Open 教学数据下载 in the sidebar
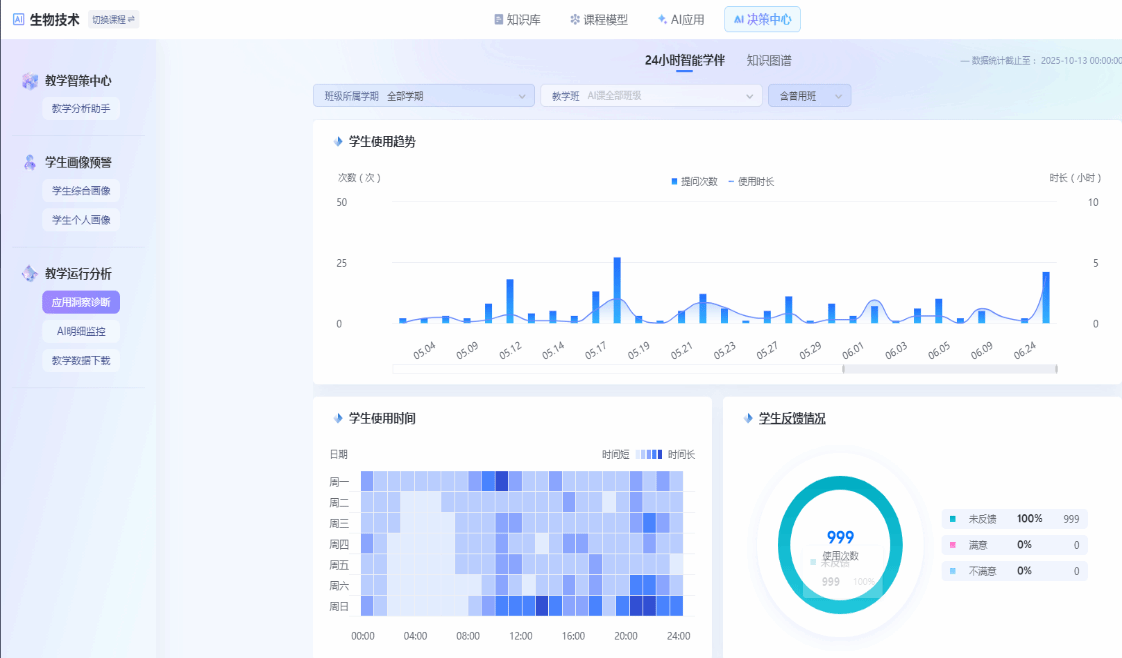Viewport: 1122px width, 658px height. tap(81, 360)
